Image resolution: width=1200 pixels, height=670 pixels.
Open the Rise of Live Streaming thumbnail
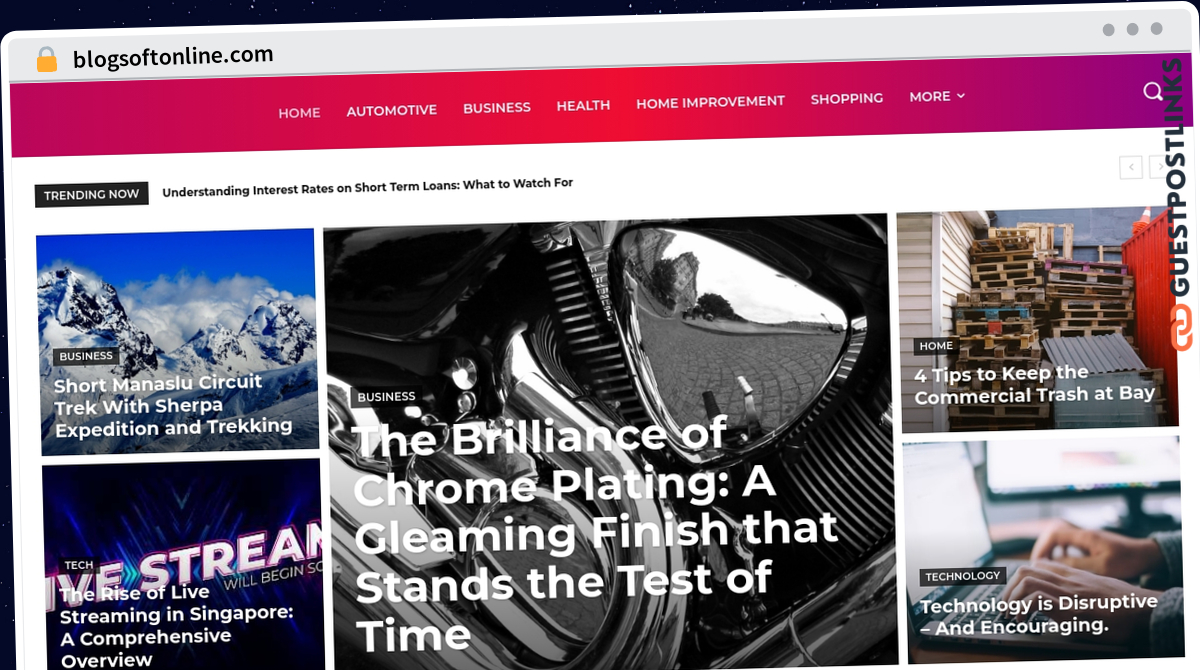coord(183,565)
